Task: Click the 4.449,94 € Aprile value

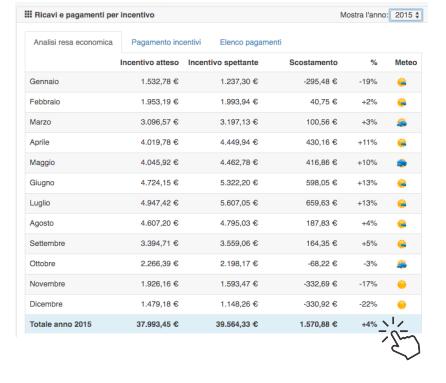Action: pos(239,142)
